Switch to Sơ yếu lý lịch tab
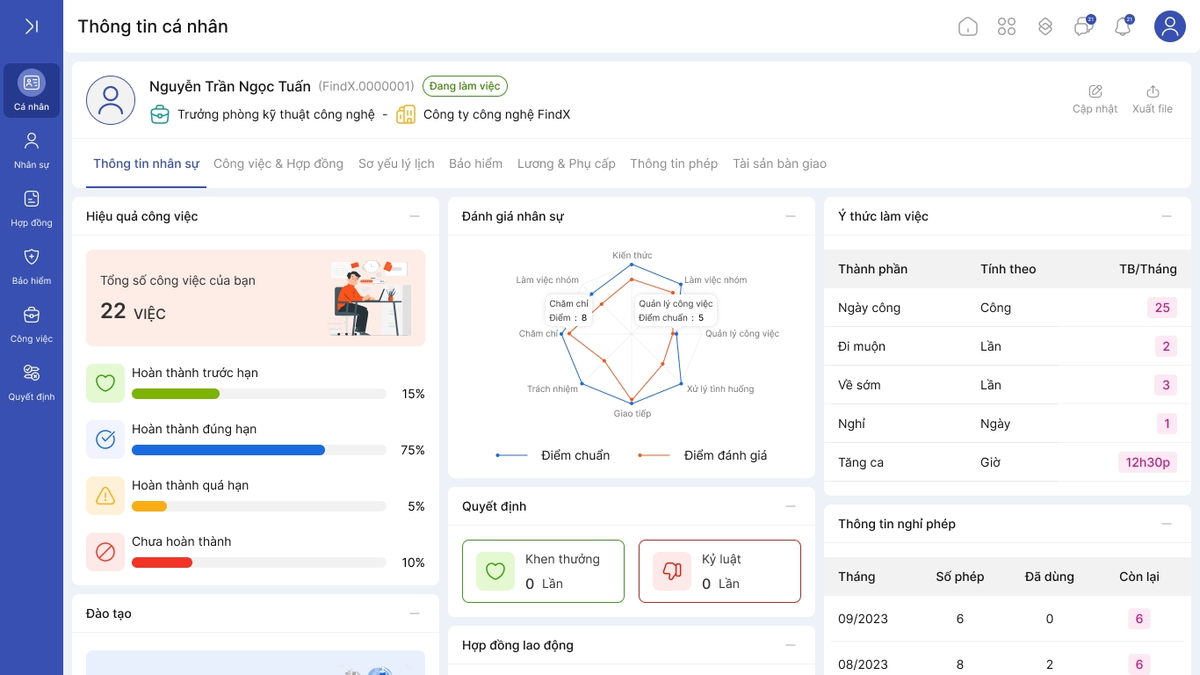This screenshot has width=1200, height=675. 396,164
